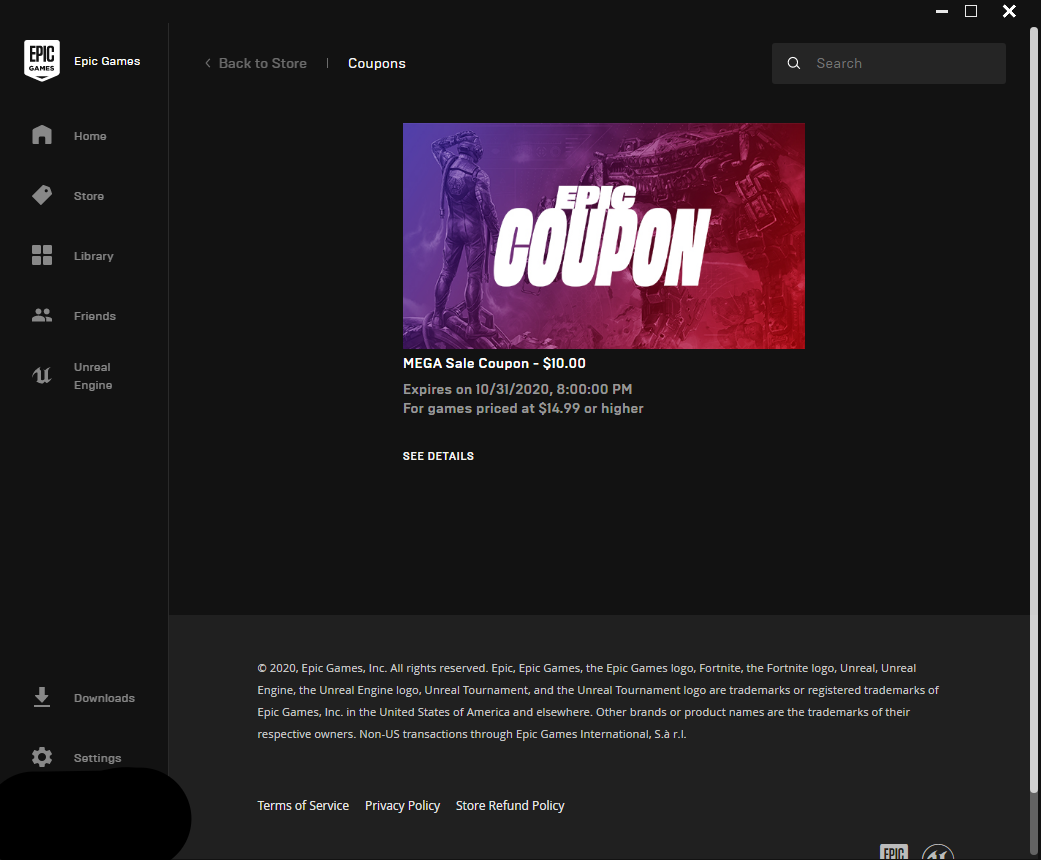Select the Home menu label
Viewport: 1041px width, 860px height.
pos(90,136)
